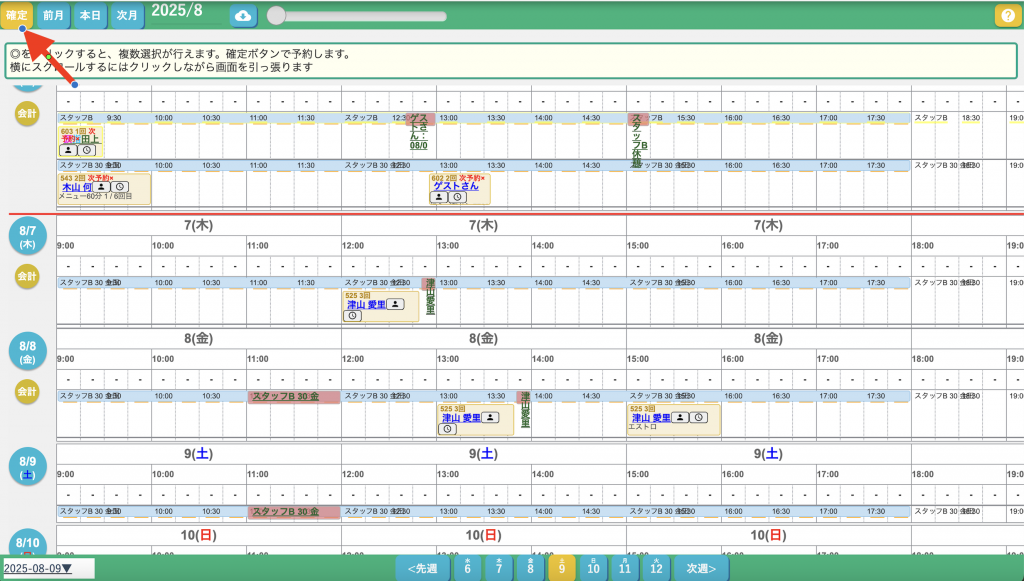Click clock icon on 8/7 津山 愛里 booking

(352, 316)
